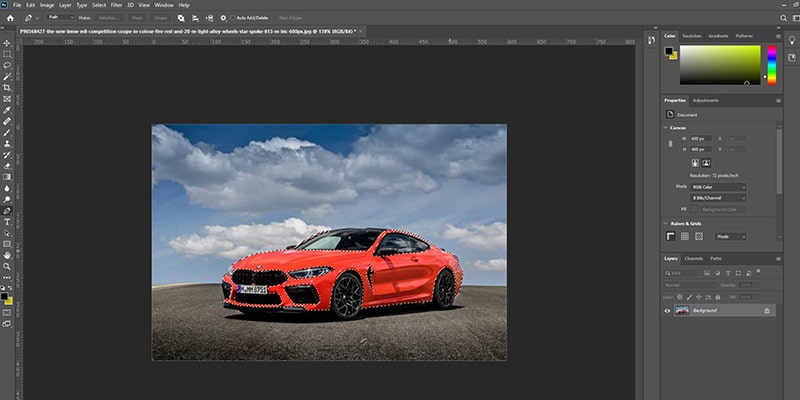The width and height of the screenshot is (800, 400).
Task: Open the Pen tool preset picker arrow
Action: 37,18
